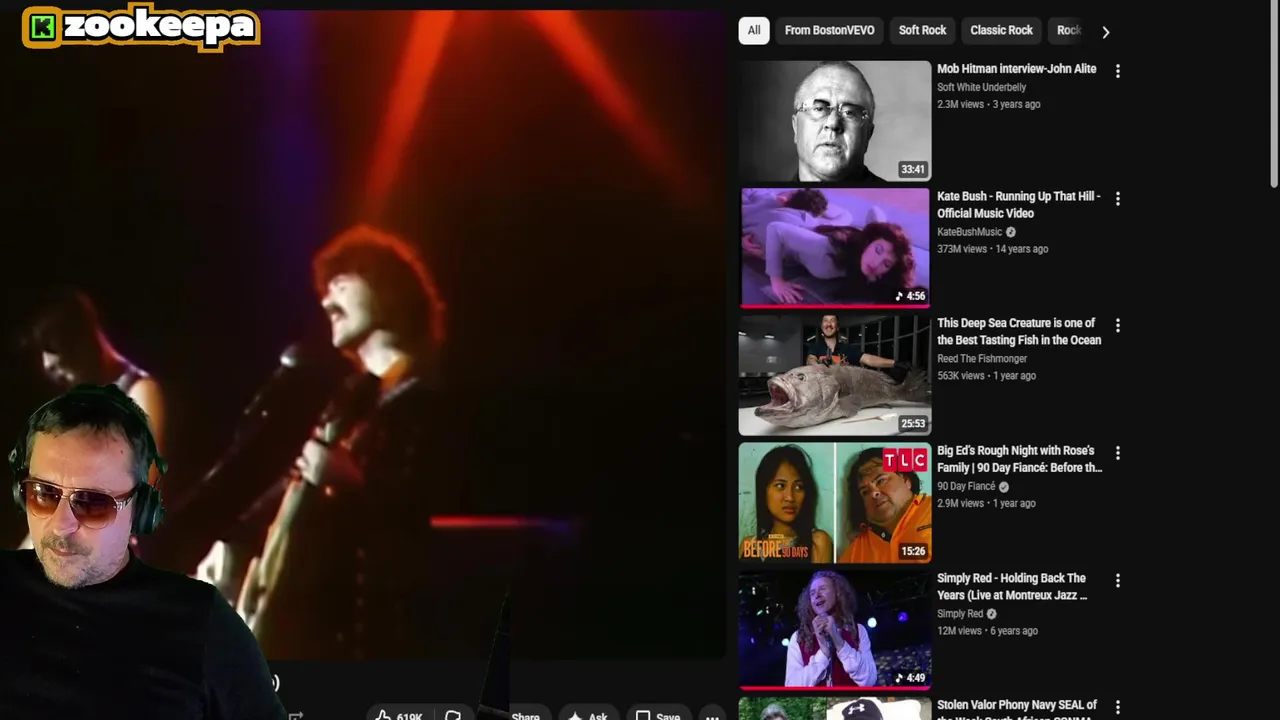Viewport: 1280px width, 720px height.
Task: Open options menu for Deep Sea Creature video
Action: tap(1117, 326)
